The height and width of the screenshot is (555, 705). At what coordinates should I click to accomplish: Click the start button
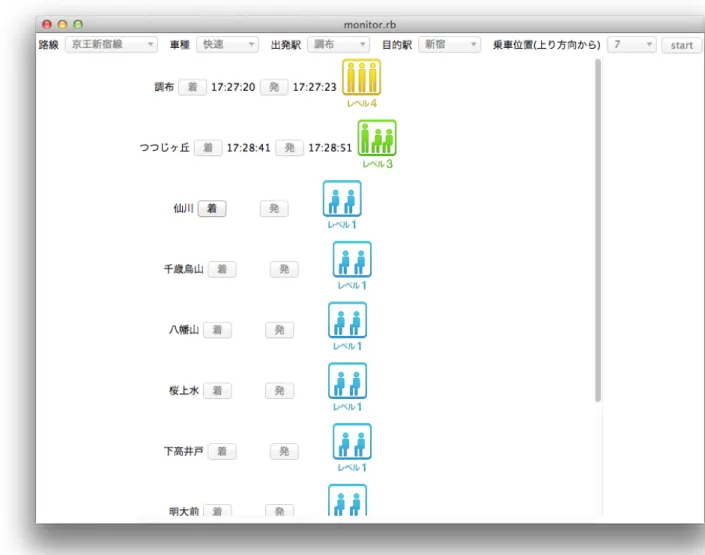[682, 45]
